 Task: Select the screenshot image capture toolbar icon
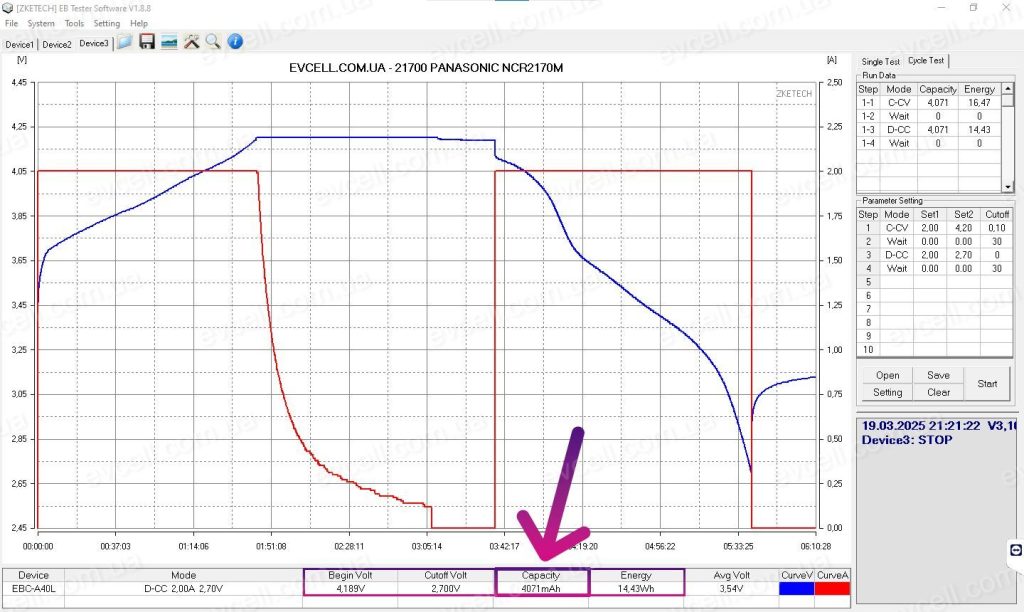[x=169, y=41]
